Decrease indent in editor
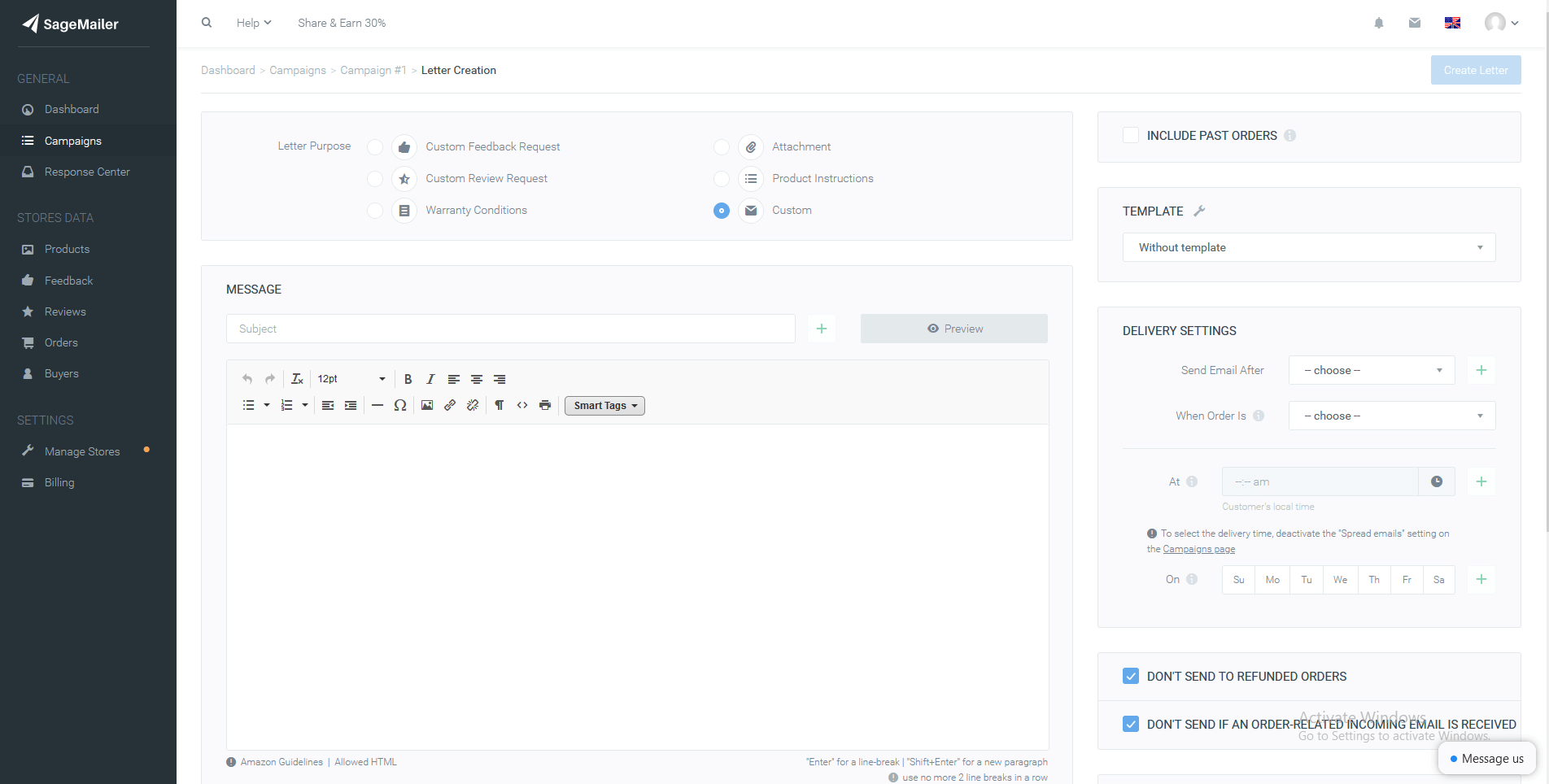Viewport: 1549px width, 784px height. [x=328, y=405]
